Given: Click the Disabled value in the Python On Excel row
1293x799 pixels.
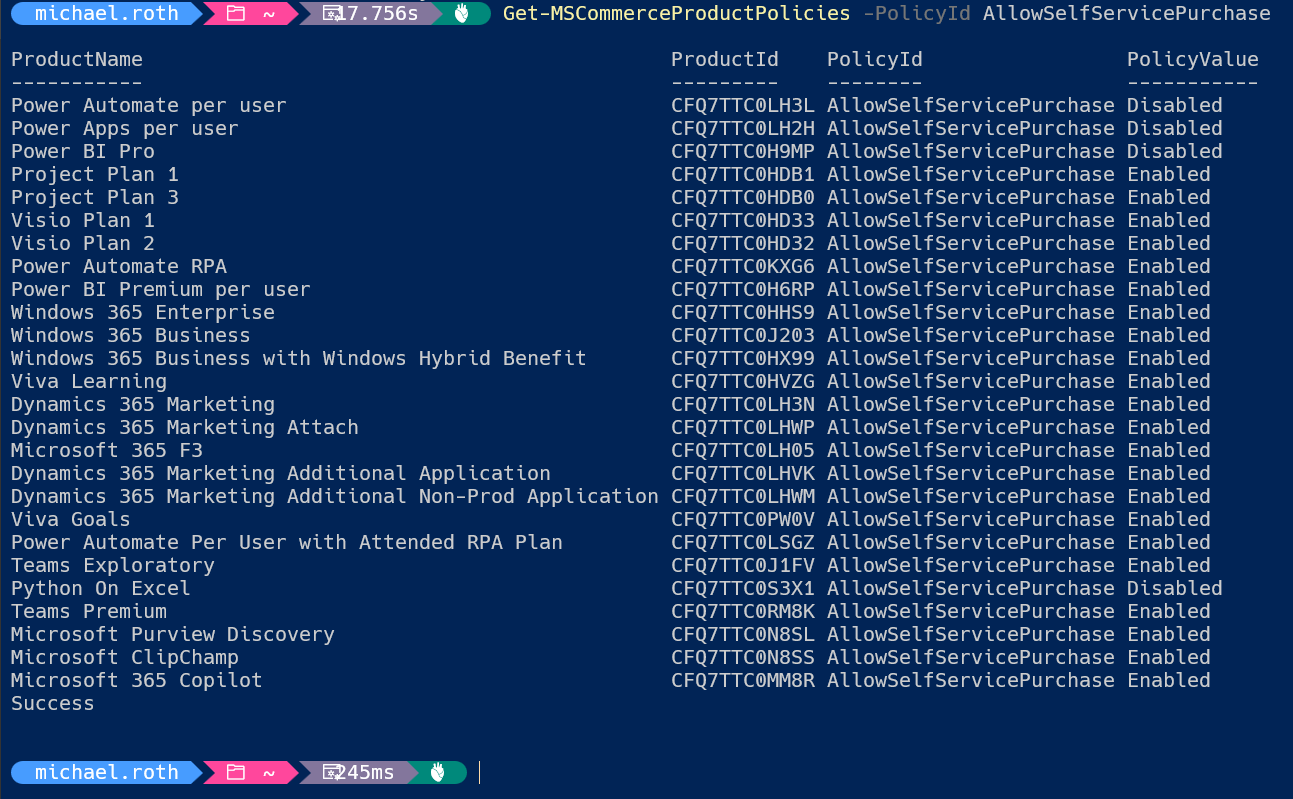Looking at the screenshot, I should [x=1175, y=588].
